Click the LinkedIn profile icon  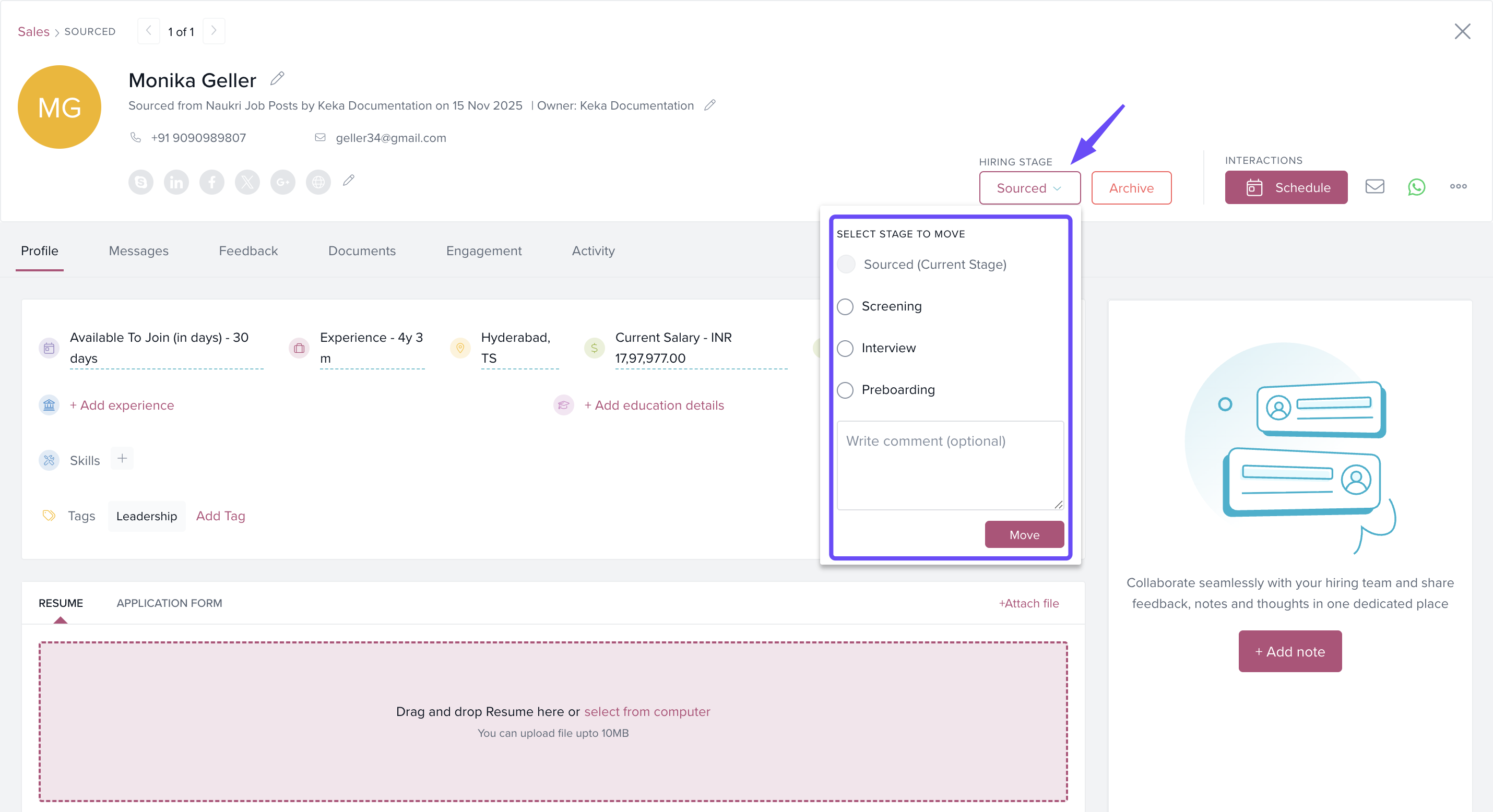coord(176,182)
